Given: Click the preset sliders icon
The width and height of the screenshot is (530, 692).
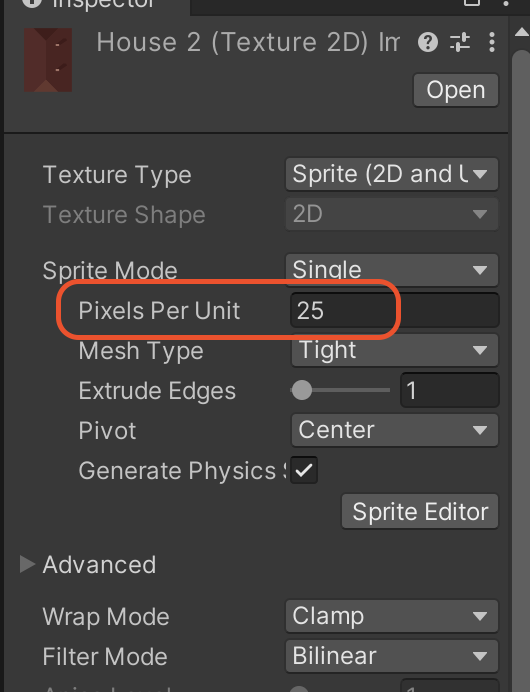Looking at the screenshot, I should 460,42.
